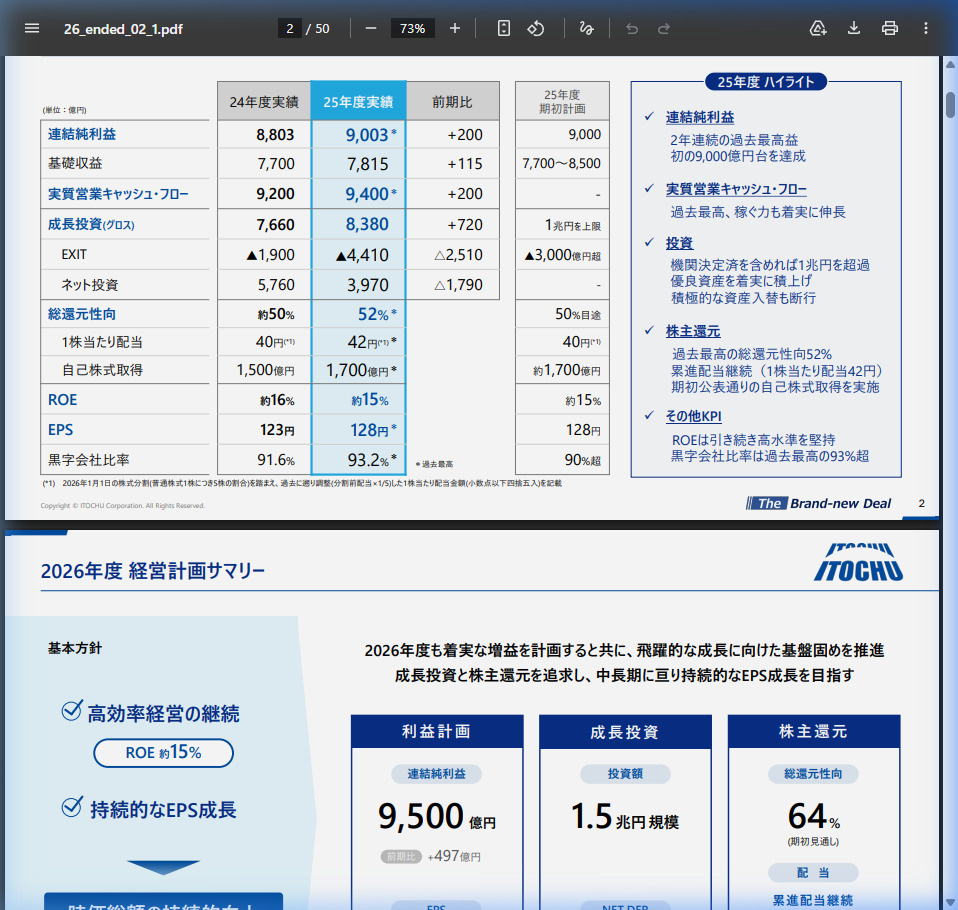
Task: Click the 73% zoom level field
Action: point(412,28)
